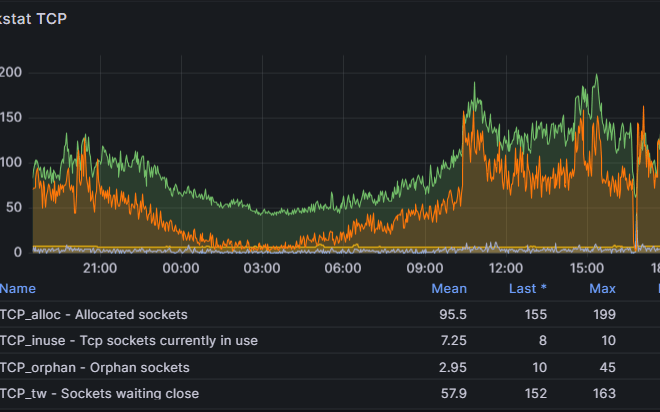The image size is (660, 412).
Task: Select TCP_tw - Sockets waiting close series
Action: (x=99, y=394)
